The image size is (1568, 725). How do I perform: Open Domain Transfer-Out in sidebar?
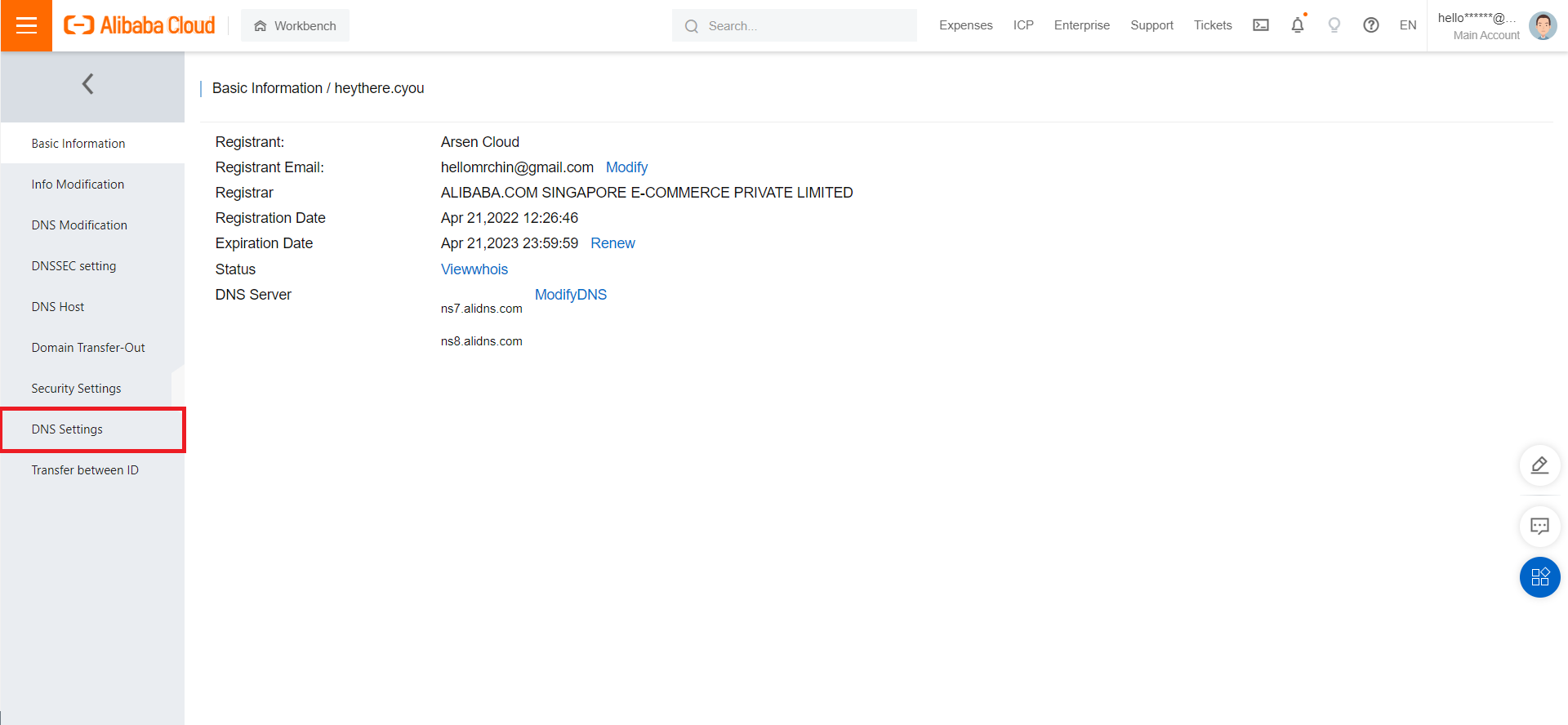pos(92,347)
